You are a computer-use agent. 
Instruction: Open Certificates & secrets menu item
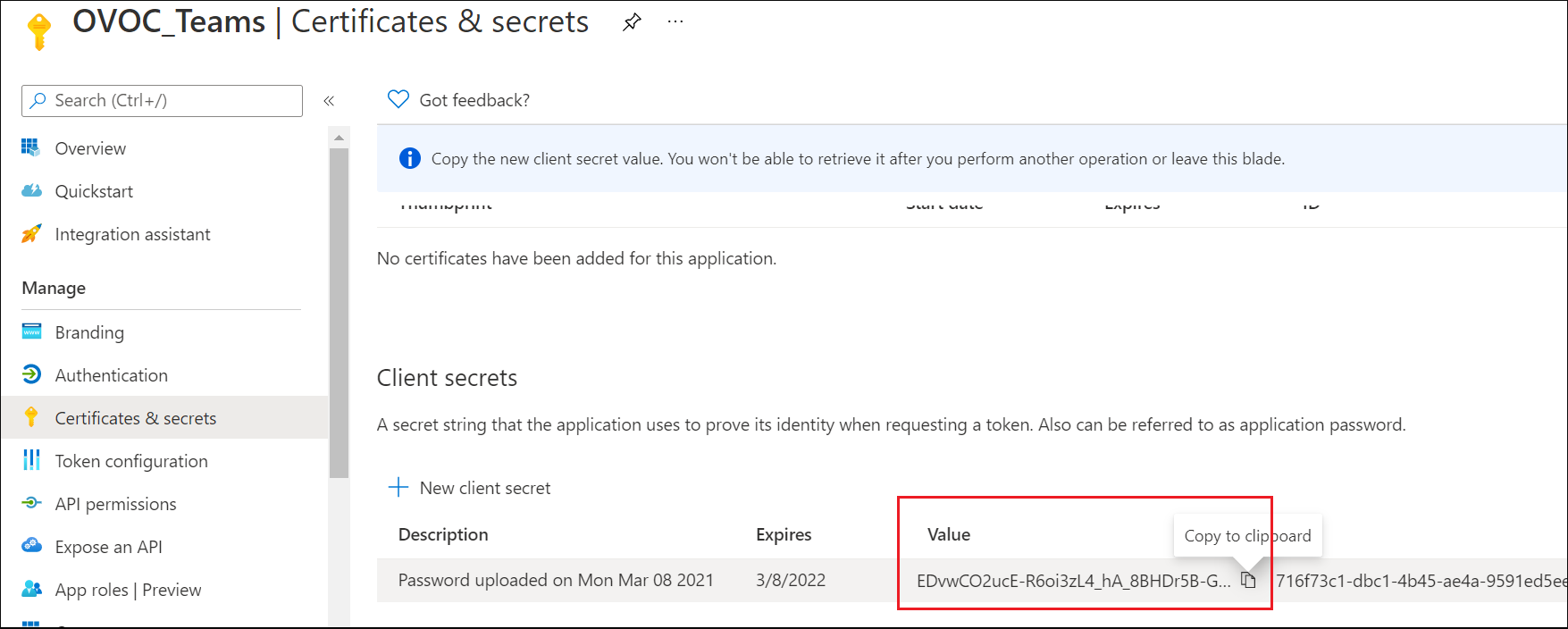tap(135, 418)
